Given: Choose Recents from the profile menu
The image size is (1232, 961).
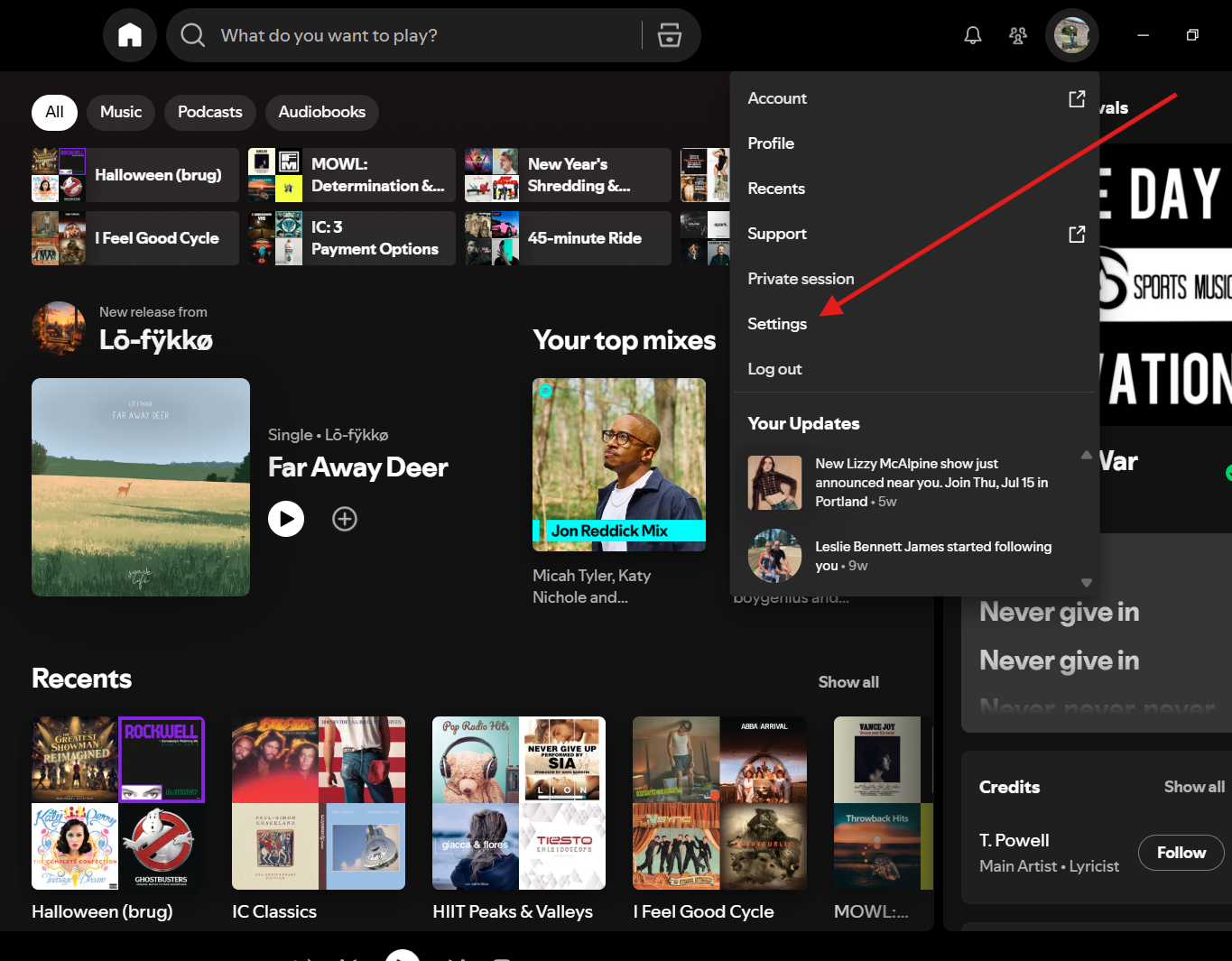Looking at the screenshot, I should pos(914,189).
